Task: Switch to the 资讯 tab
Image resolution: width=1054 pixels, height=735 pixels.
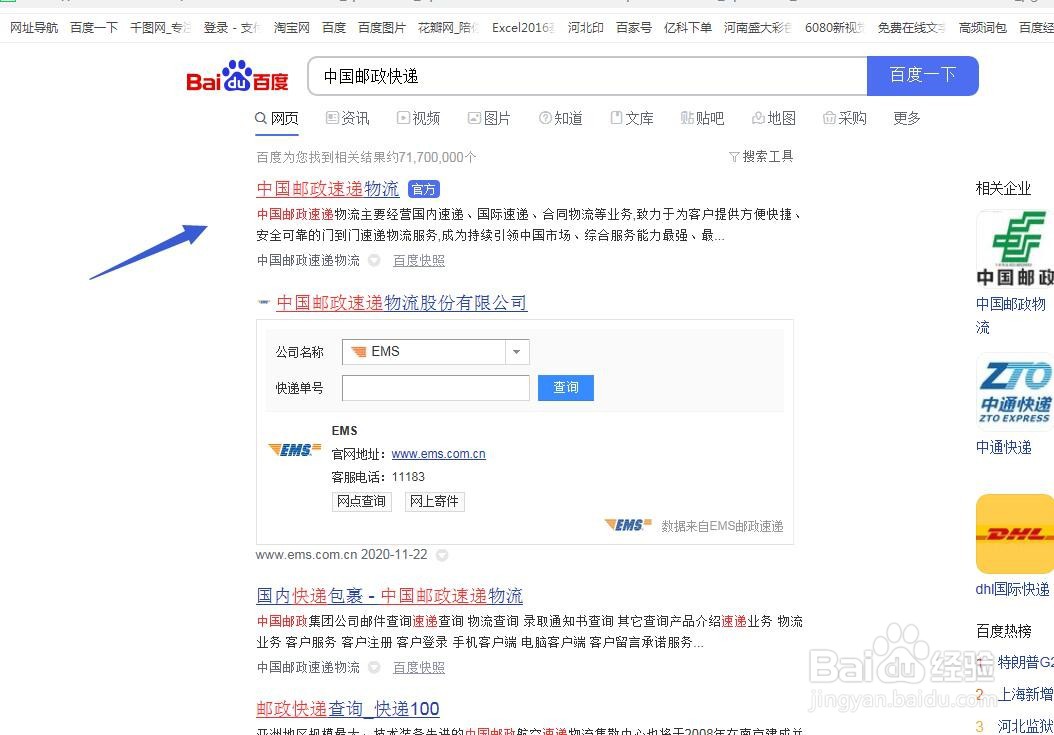Action: [x=348, y=118]
